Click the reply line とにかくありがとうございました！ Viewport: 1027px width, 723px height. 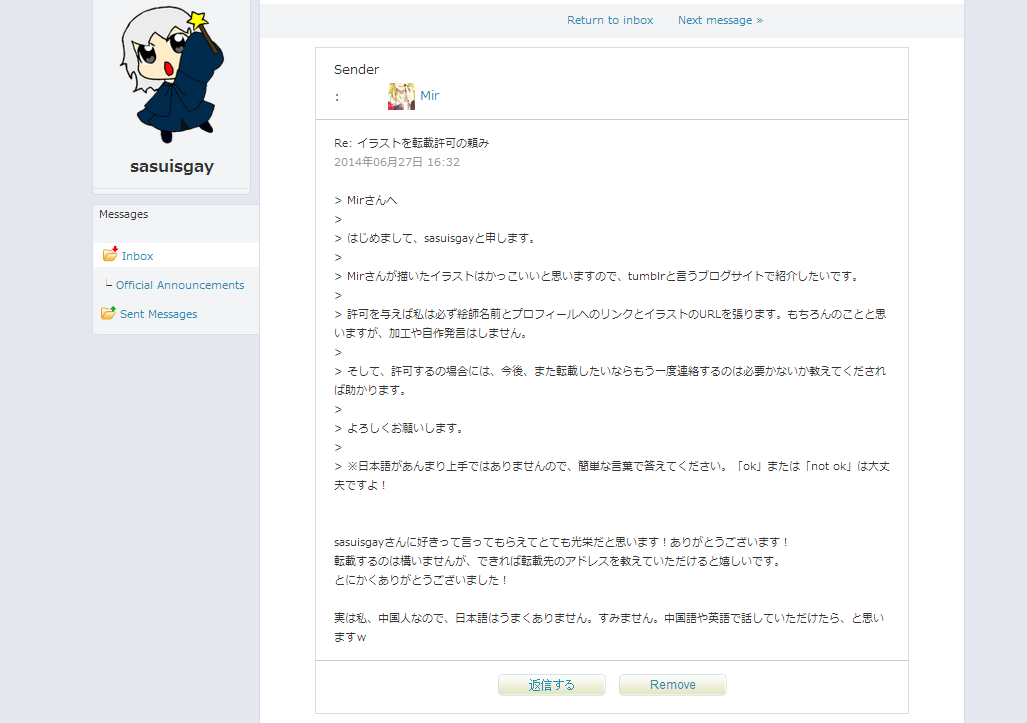pyautogui.click(x=421, y=580)
